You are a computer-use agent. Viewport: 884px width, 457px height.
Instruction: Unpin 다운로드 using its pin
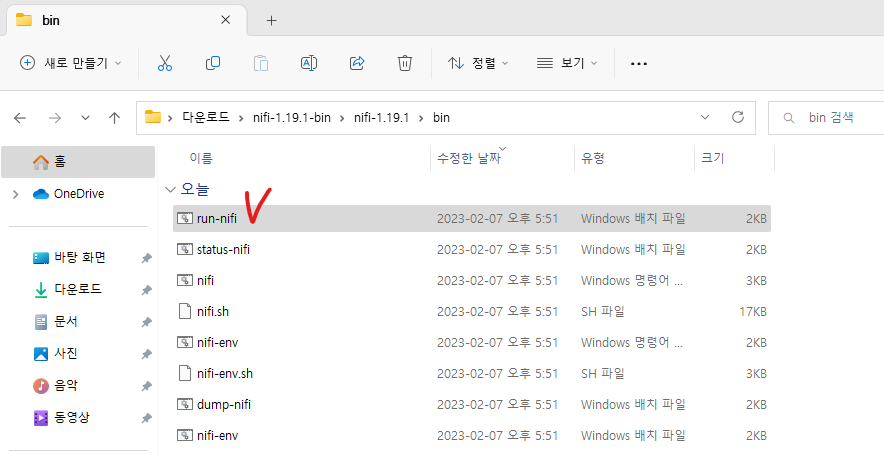146,290
